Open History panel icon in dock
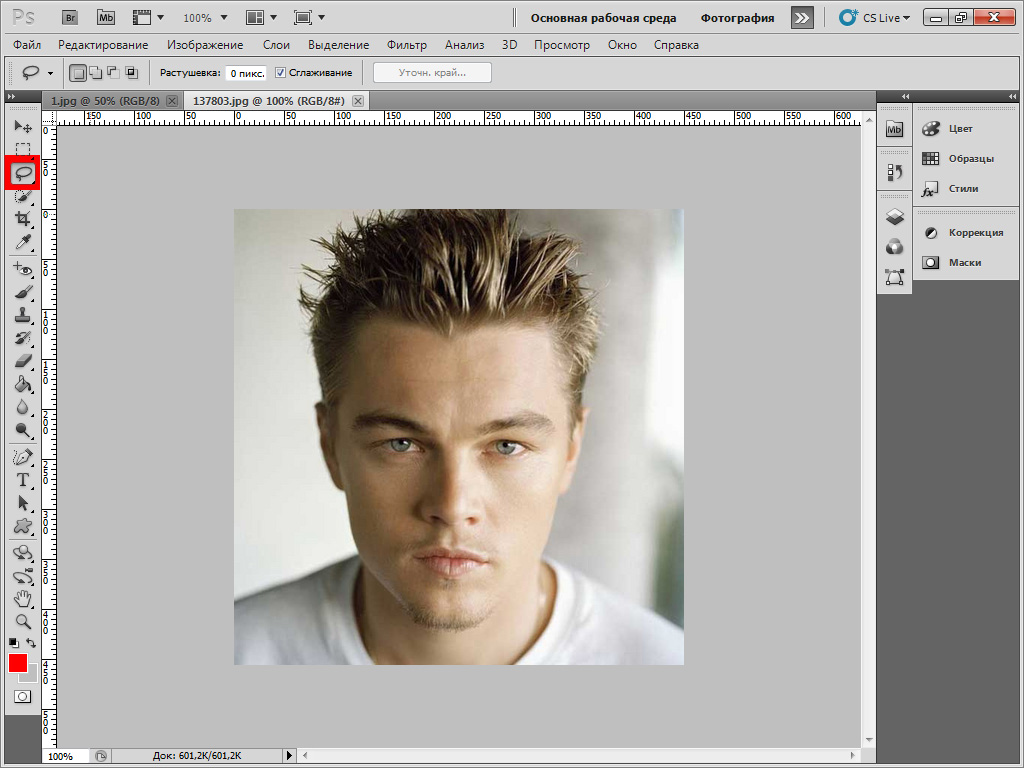The height and width of the screenshot is (768, 1024). pos(894,172)
